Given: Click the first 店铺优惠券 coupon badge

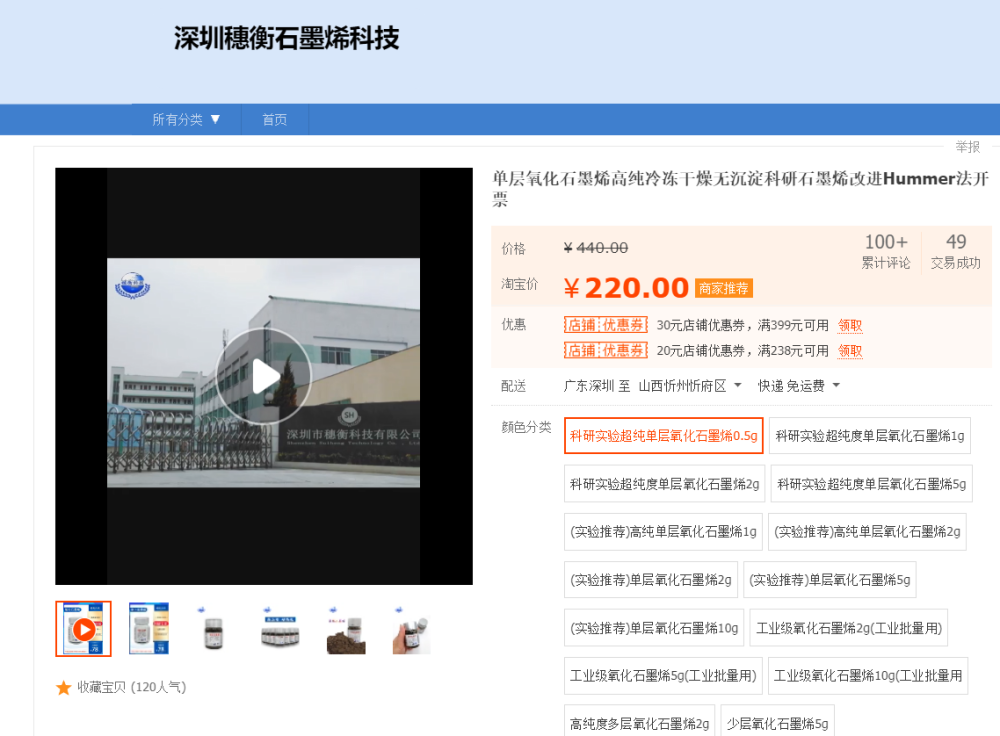Looking at the screenshot, I should coord(605,325).
